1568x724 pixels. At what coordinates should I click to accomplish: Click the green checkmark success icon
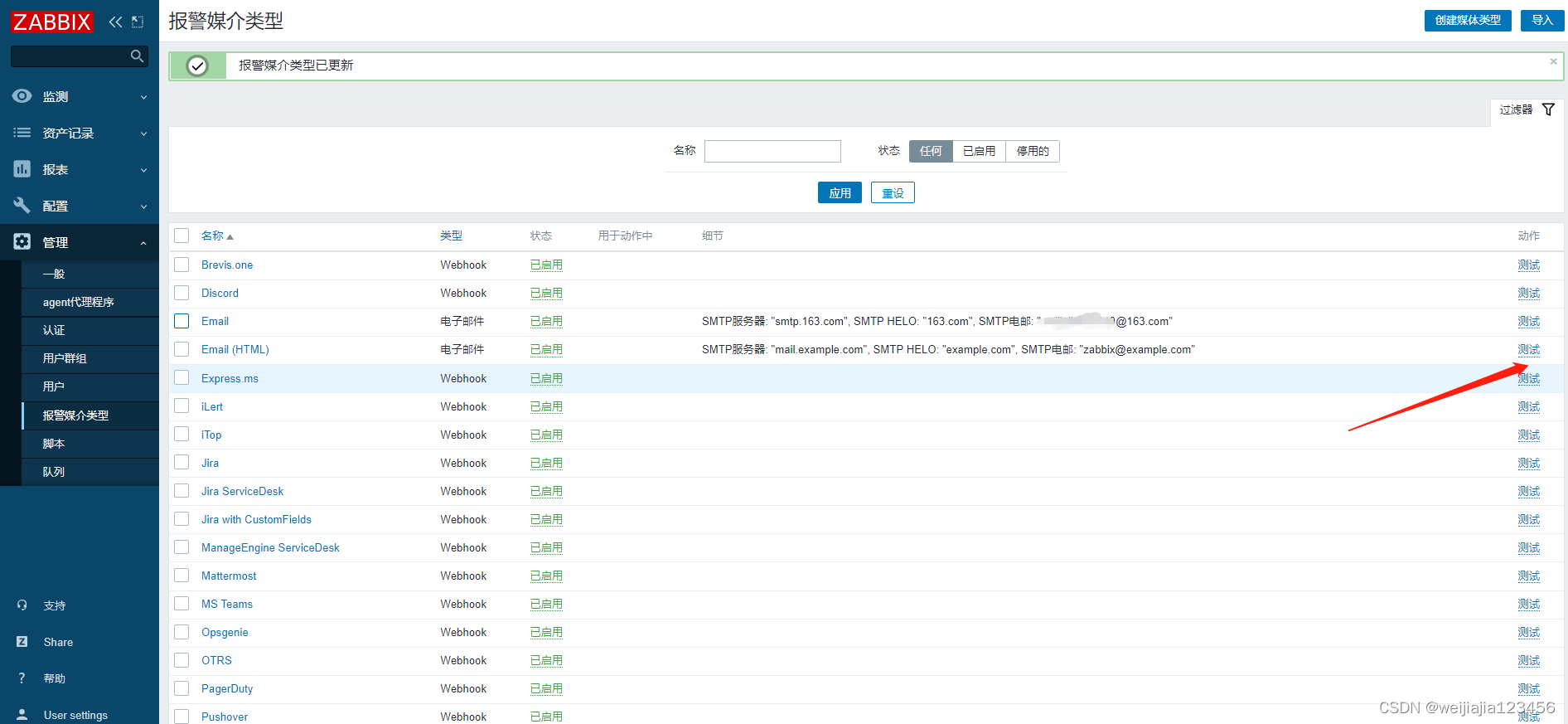tap(197, 66)
